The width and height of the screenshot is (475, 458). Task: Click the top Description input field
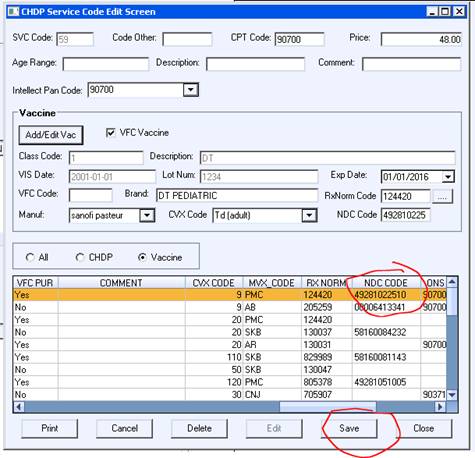255,64
